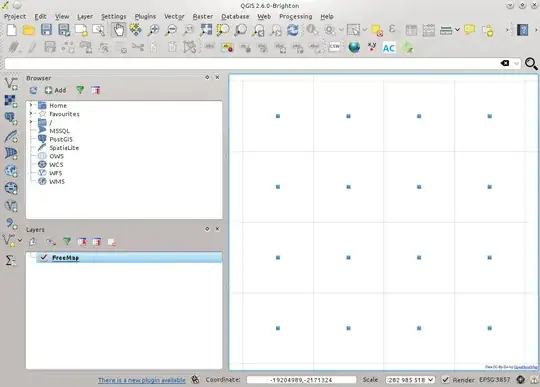Open the Composer Manager icon
540x387 pixels.
(x=99, y=30)
